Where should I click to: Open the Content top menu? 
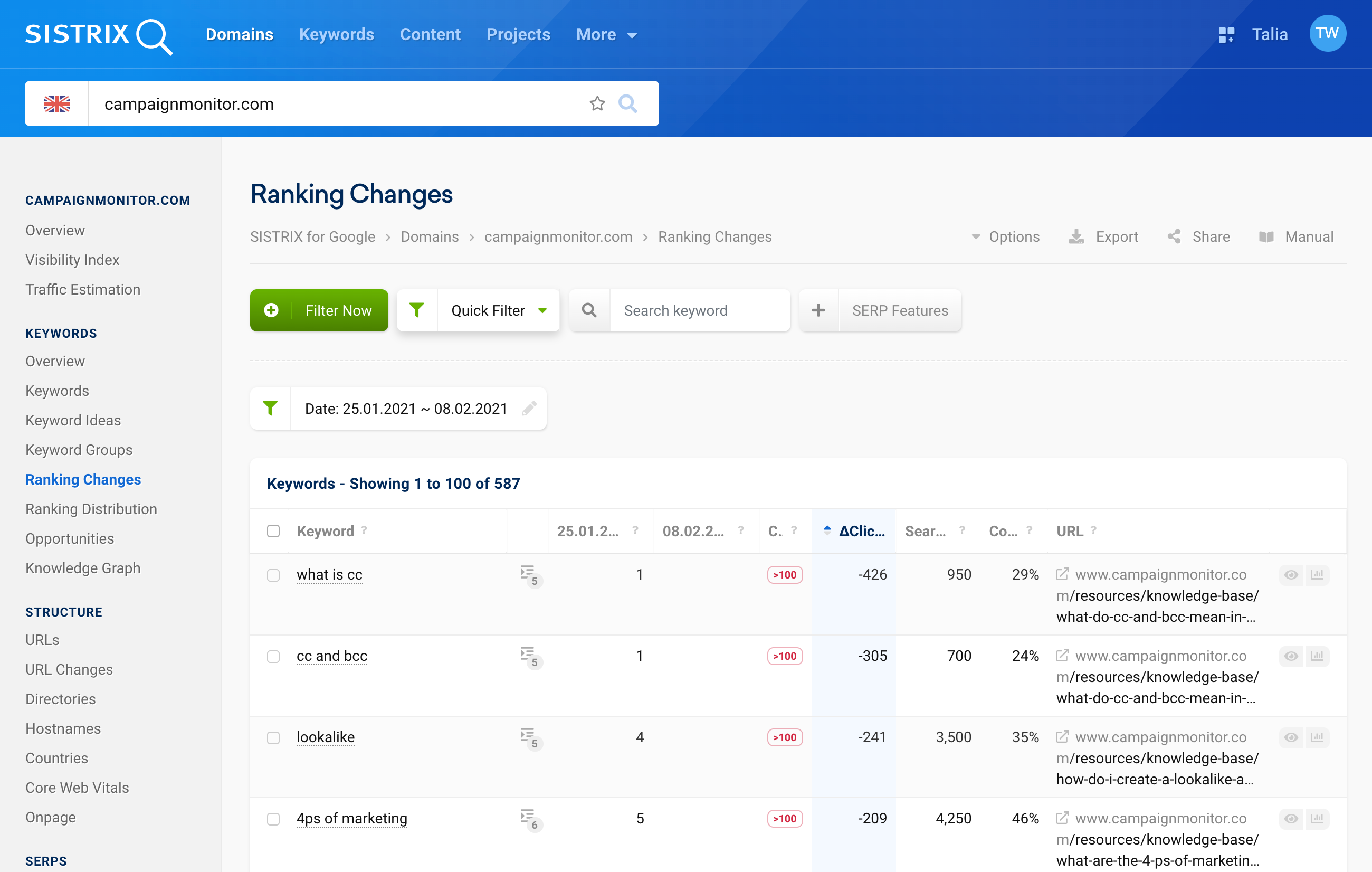click(430, 35)
